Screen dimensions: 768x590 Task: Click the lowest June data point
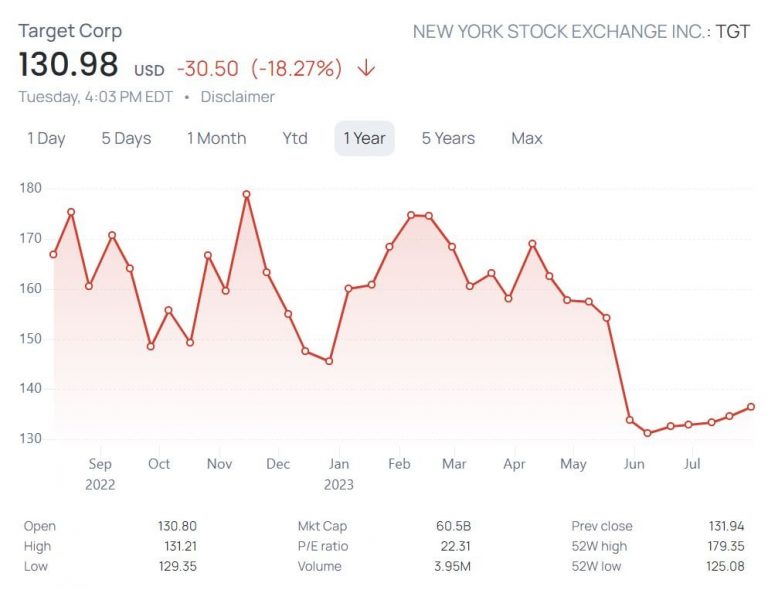point(648,433)
